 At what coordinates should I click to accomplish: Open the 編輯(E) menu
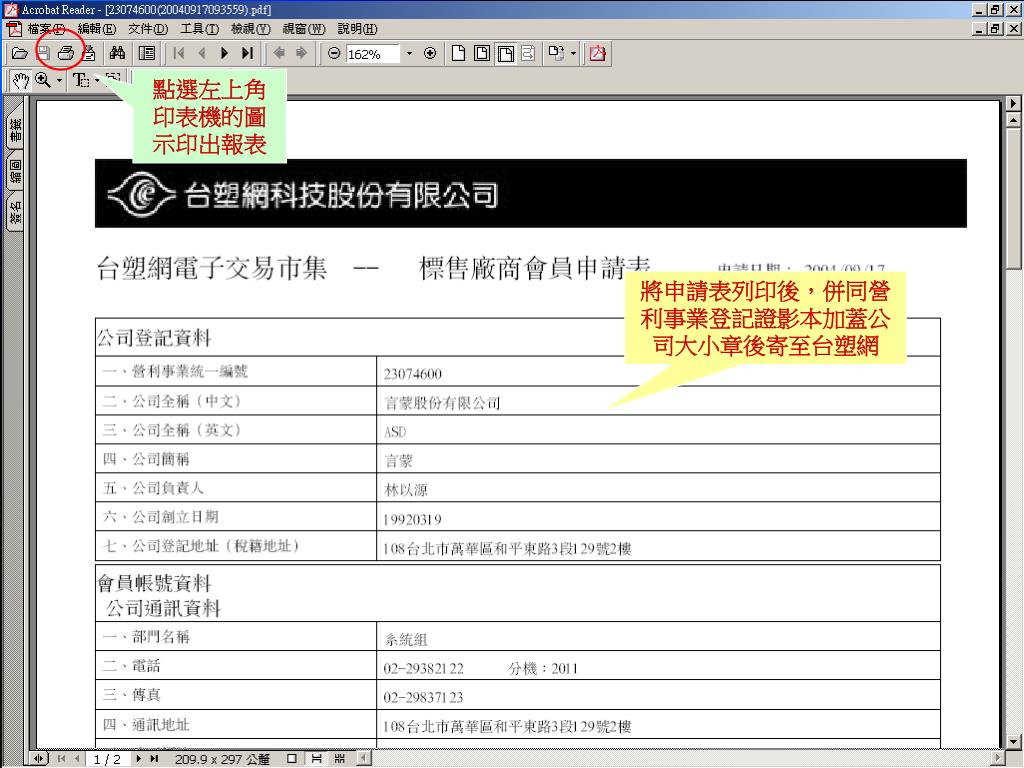(x=96, y=29)
